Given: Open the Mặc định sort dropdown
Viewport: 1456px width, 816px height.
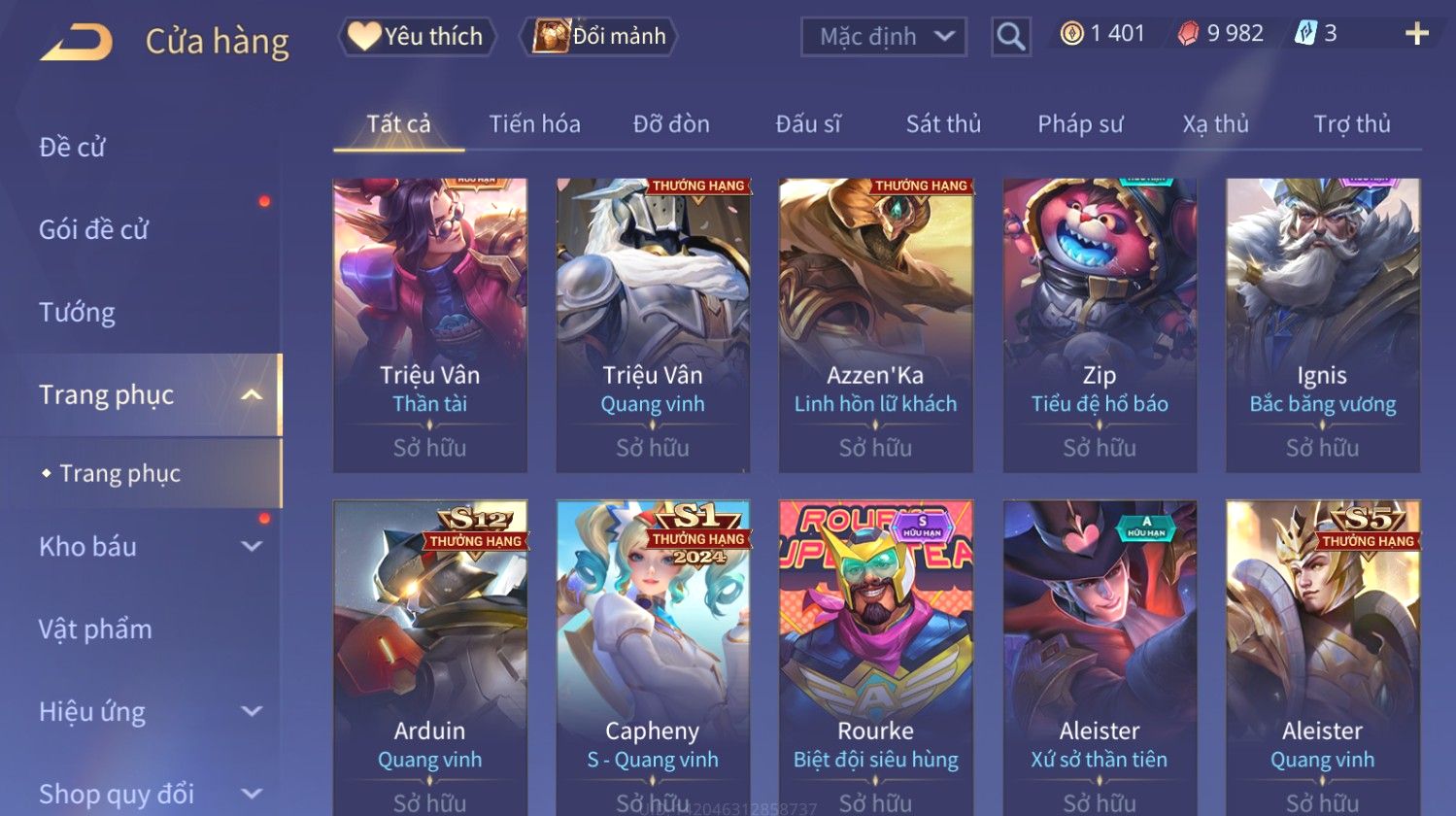Looking at the screenshot, I should point(884,37).
